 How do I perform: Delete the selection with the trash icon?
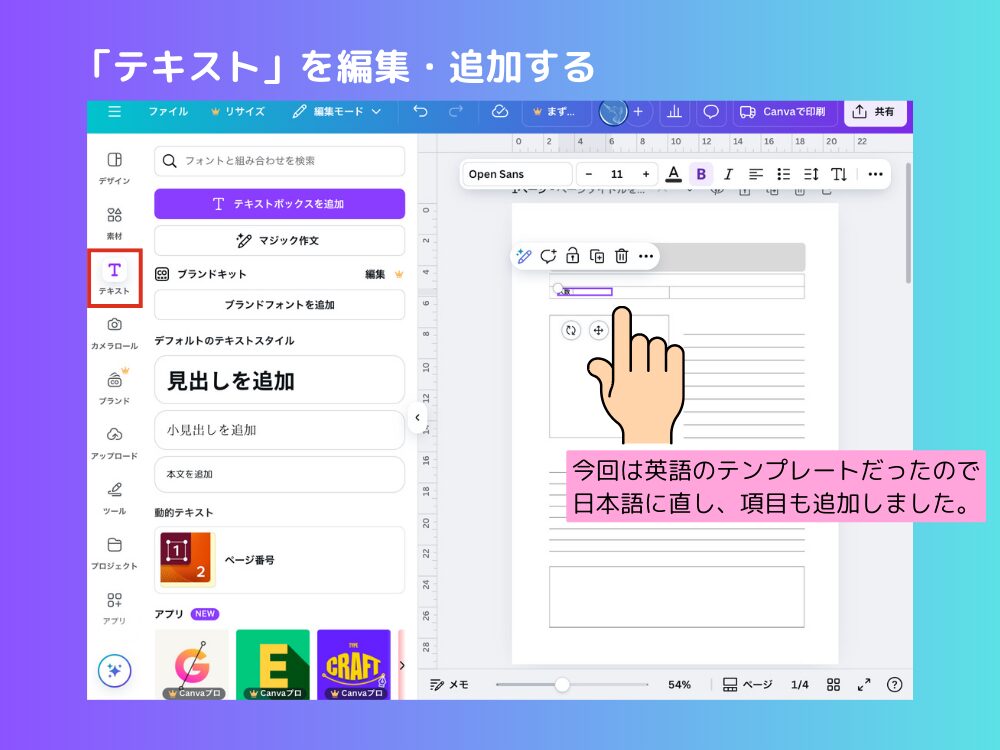tap(622, 256)
